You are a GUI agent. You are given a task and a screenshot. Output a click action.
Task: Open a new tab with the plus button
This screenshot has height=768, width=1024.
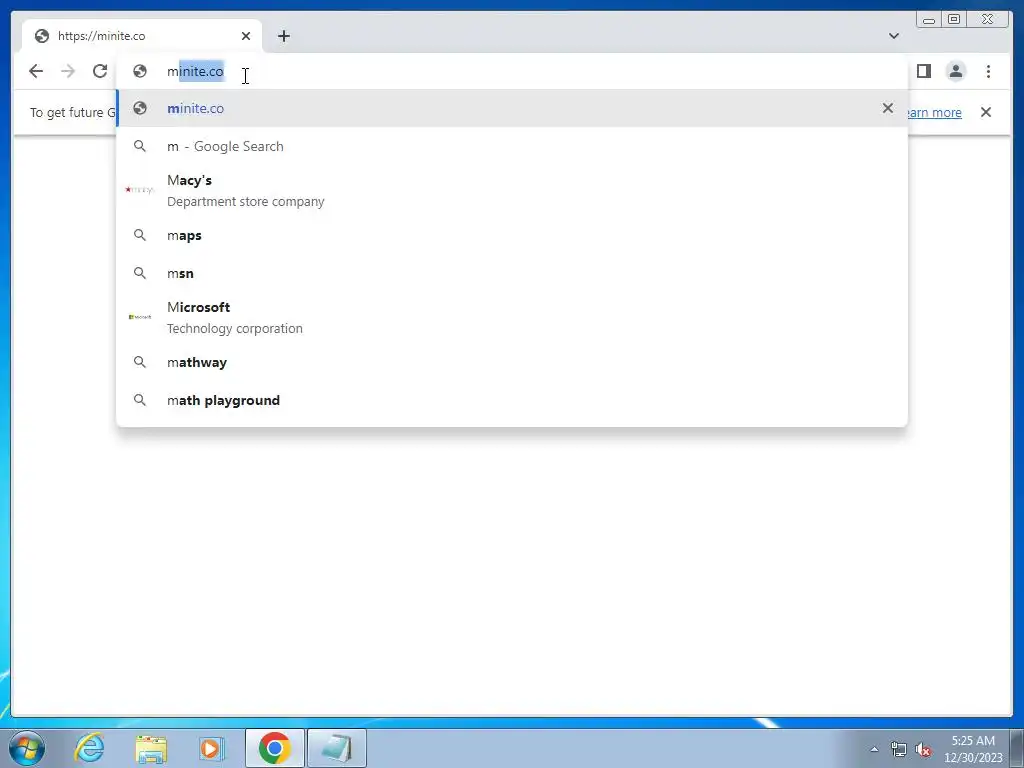tap(283, 36)
